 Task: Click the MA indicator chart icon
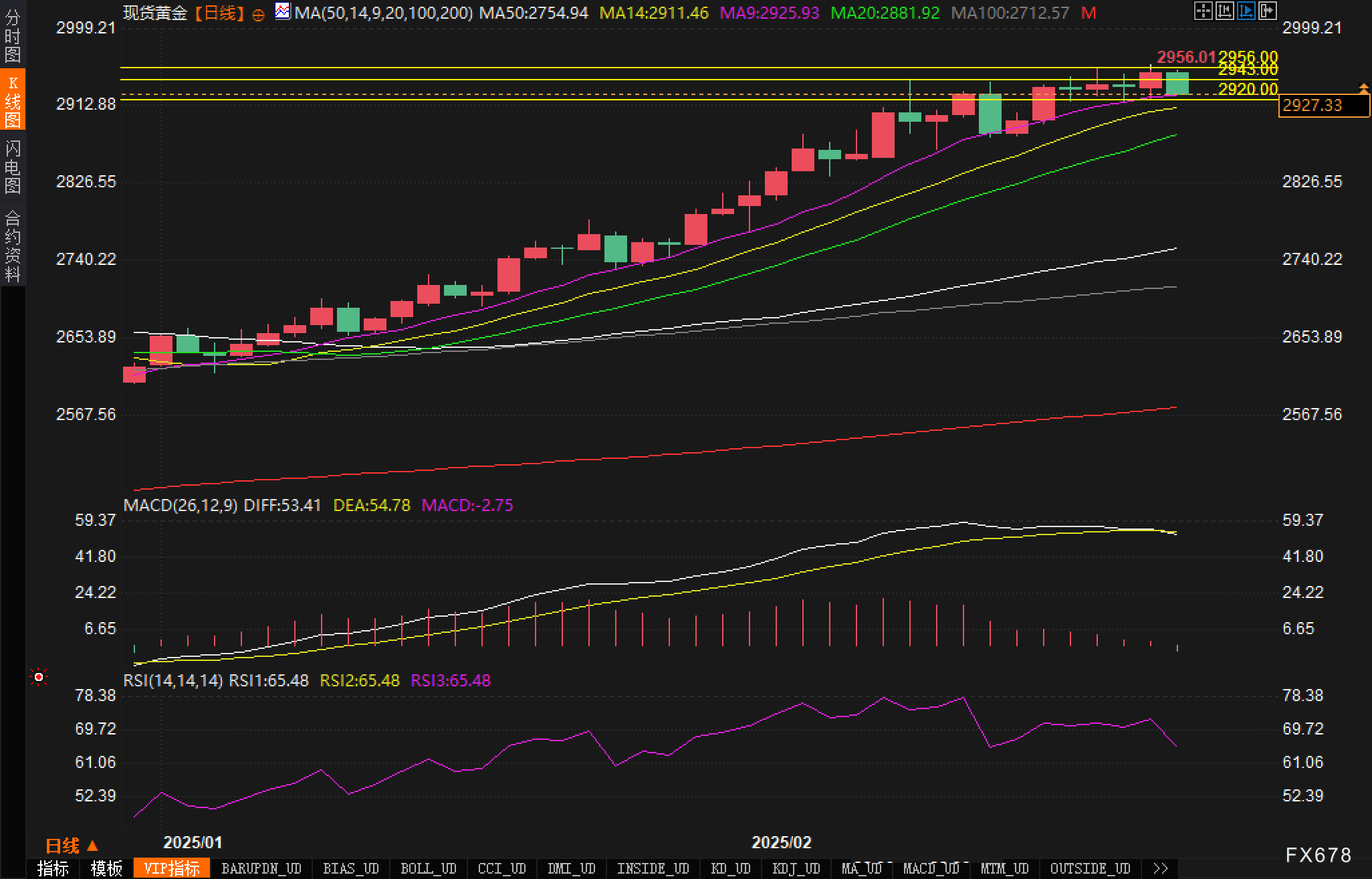click(283, 11)
